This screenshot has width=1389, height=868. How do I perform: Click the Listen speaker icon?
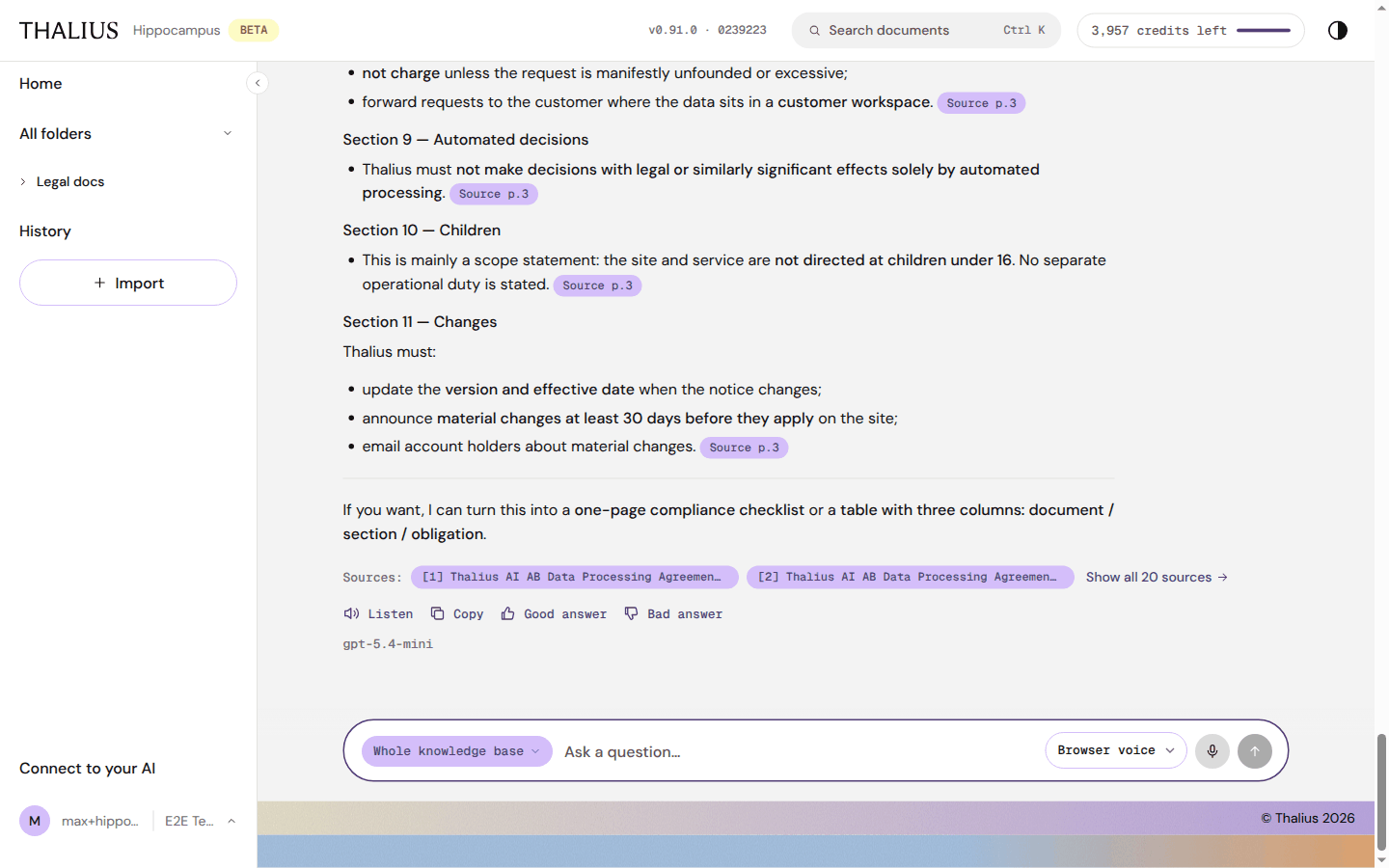pyautogui.click(x=351, y=613)
